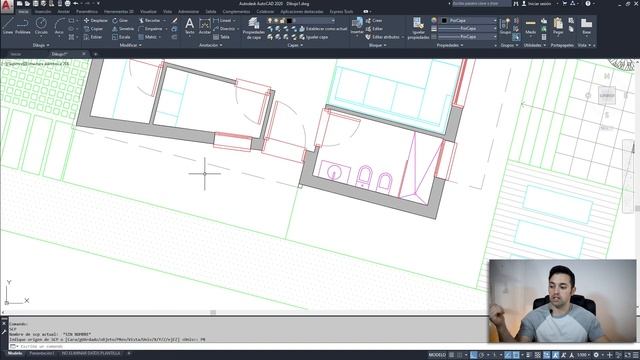Screen dimensions: 640x360
Task: Select the Línea draw tool
Action: click(8, 25)
